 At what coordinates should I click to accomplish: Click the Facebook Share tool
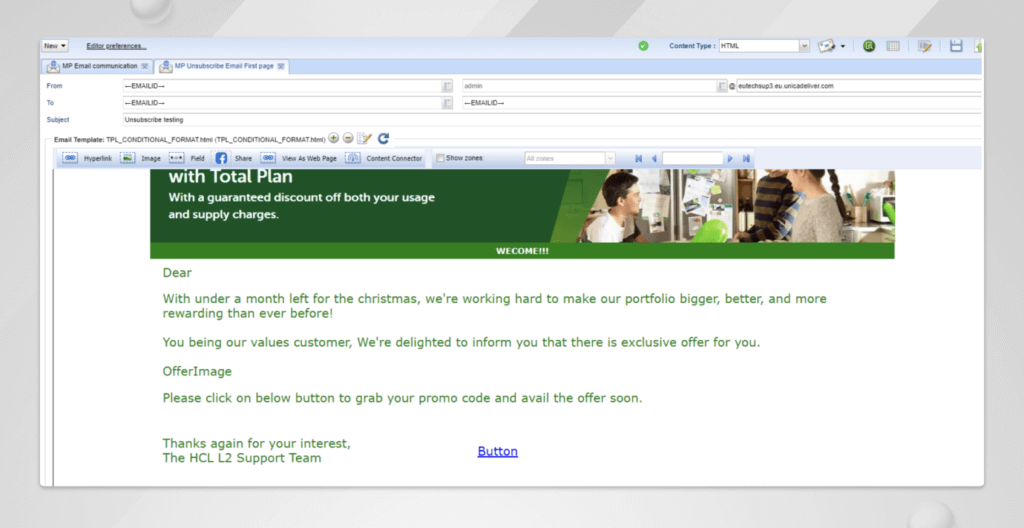(x=232, y=158)
